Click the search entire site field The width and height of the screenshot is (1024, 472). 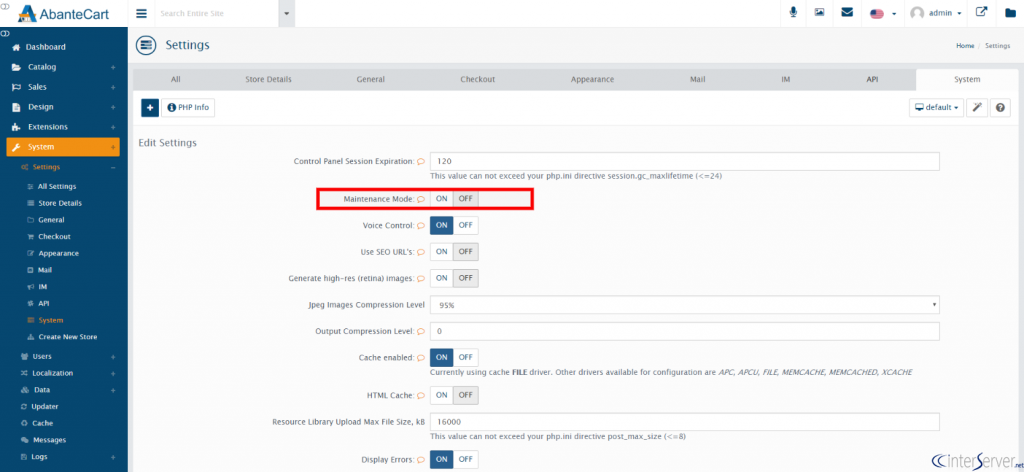tap(217, 13)
